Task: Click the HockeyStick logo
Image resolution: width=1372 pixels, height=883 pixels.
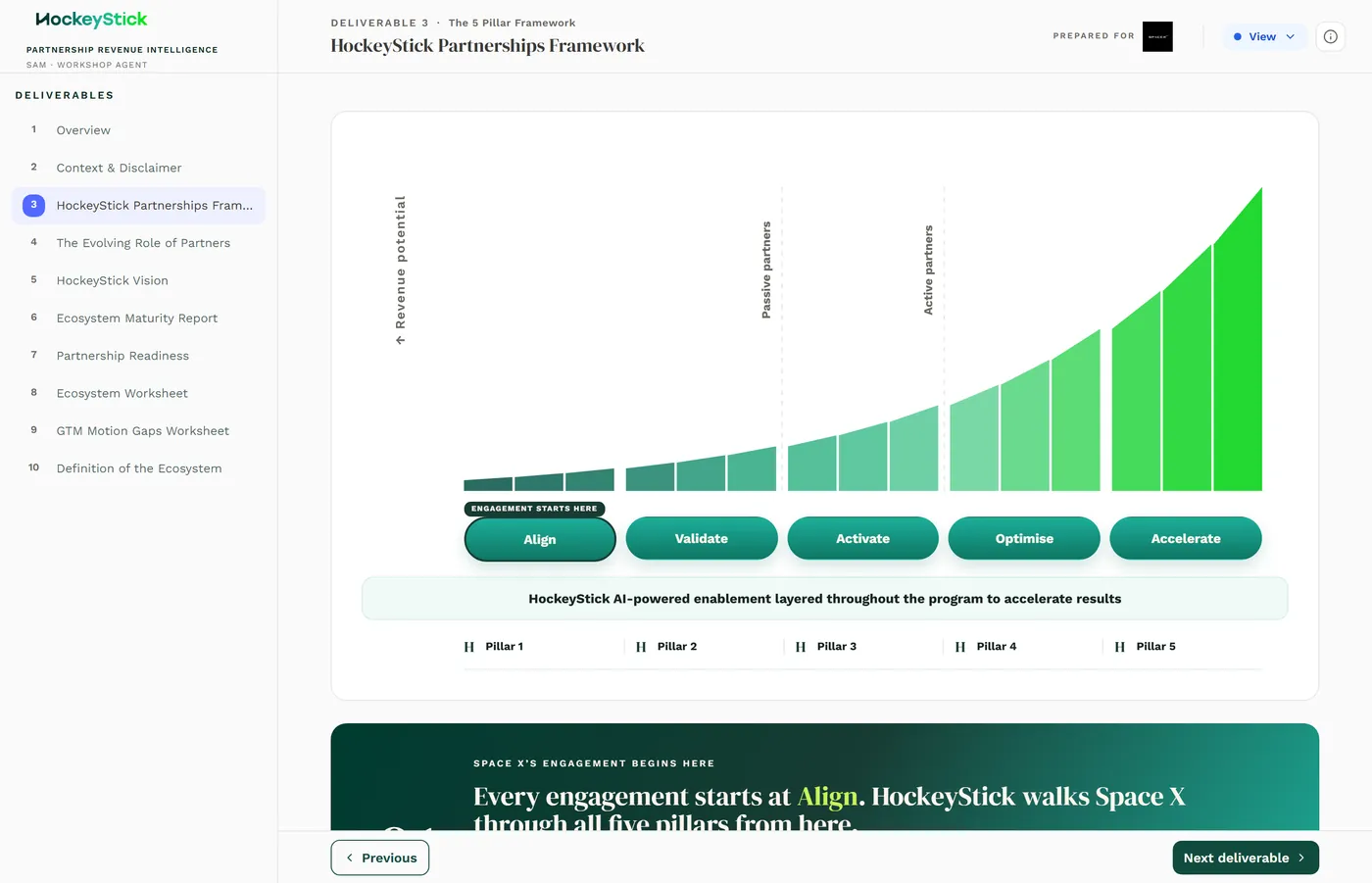Action: 91,20
